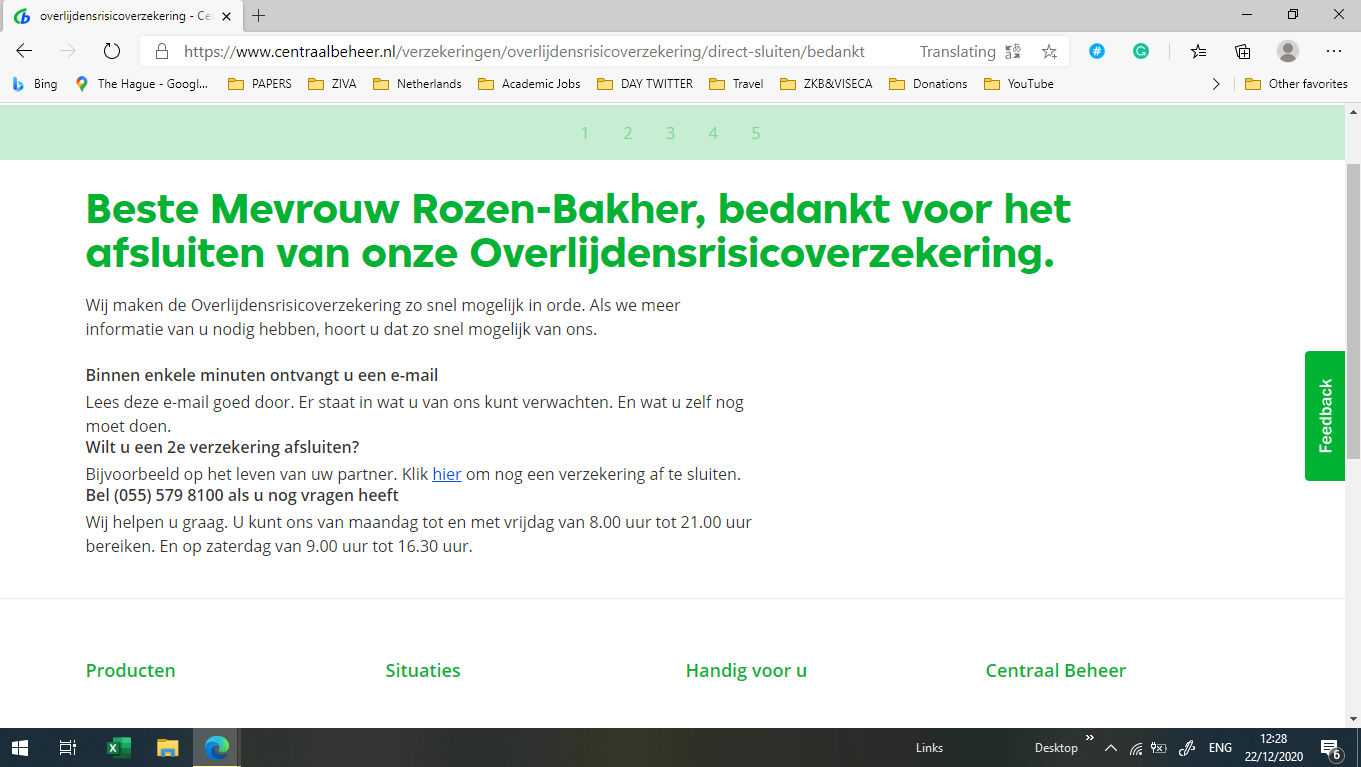Expand the hidden bookmarks chevron

(x=1216, y=84)
